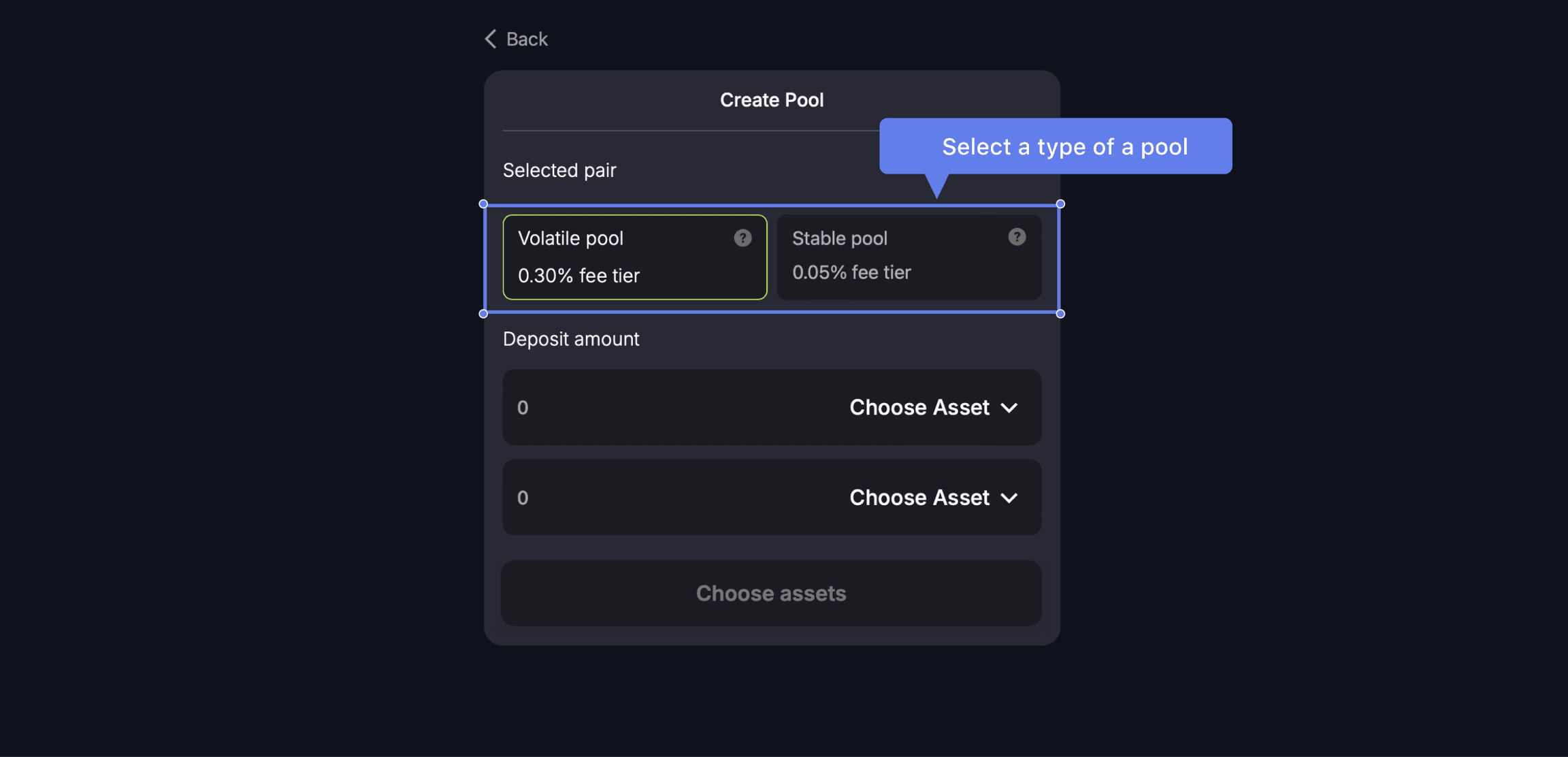Click the Stable pool help question mark icon
1568x757 pixels.
point(1017,237)
